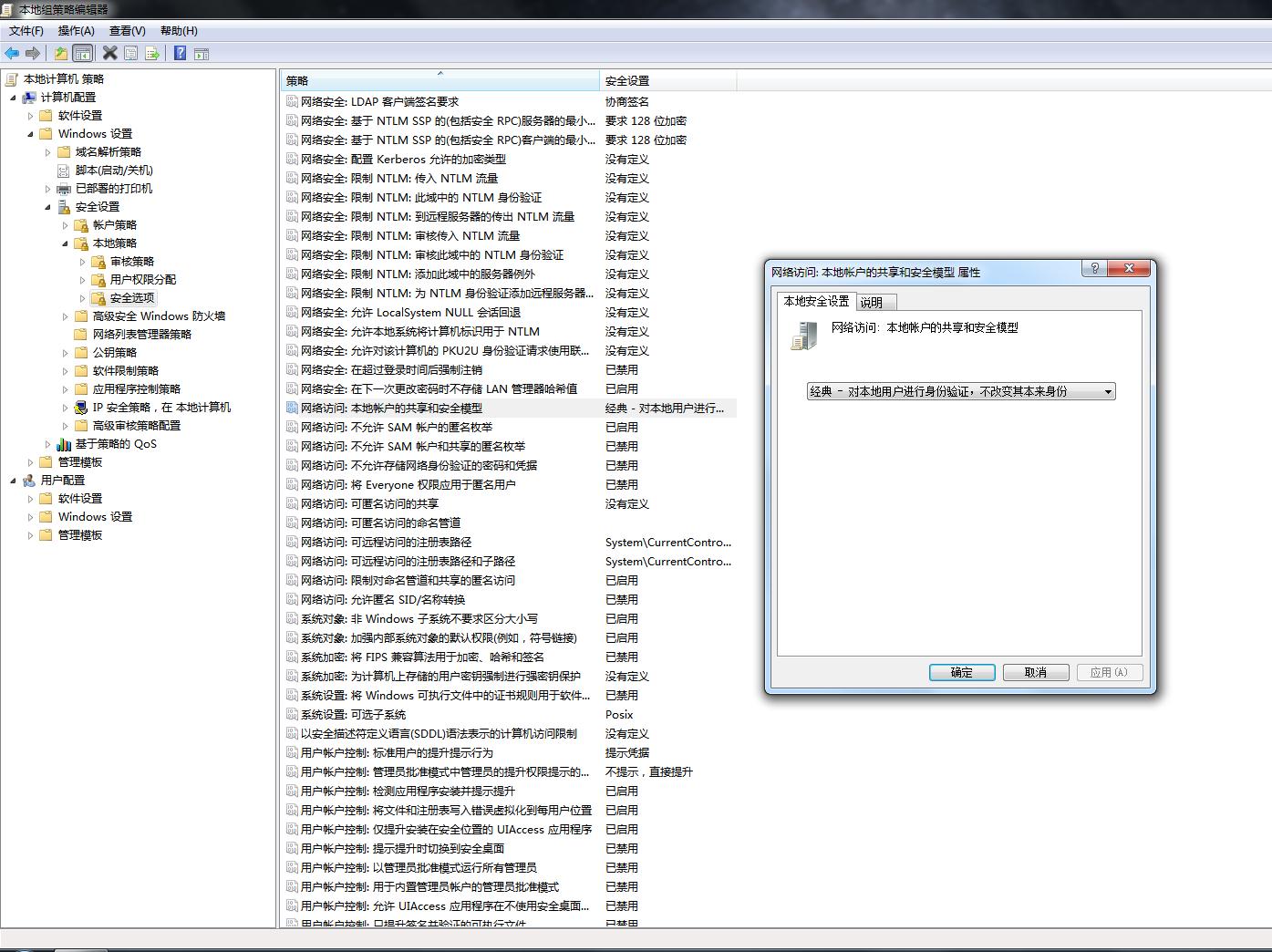Image resolution: width=1272 pixels, height=952 pixels.
Task: Open the security model dropdown in the dialog
Action: (x=961, y=391)
